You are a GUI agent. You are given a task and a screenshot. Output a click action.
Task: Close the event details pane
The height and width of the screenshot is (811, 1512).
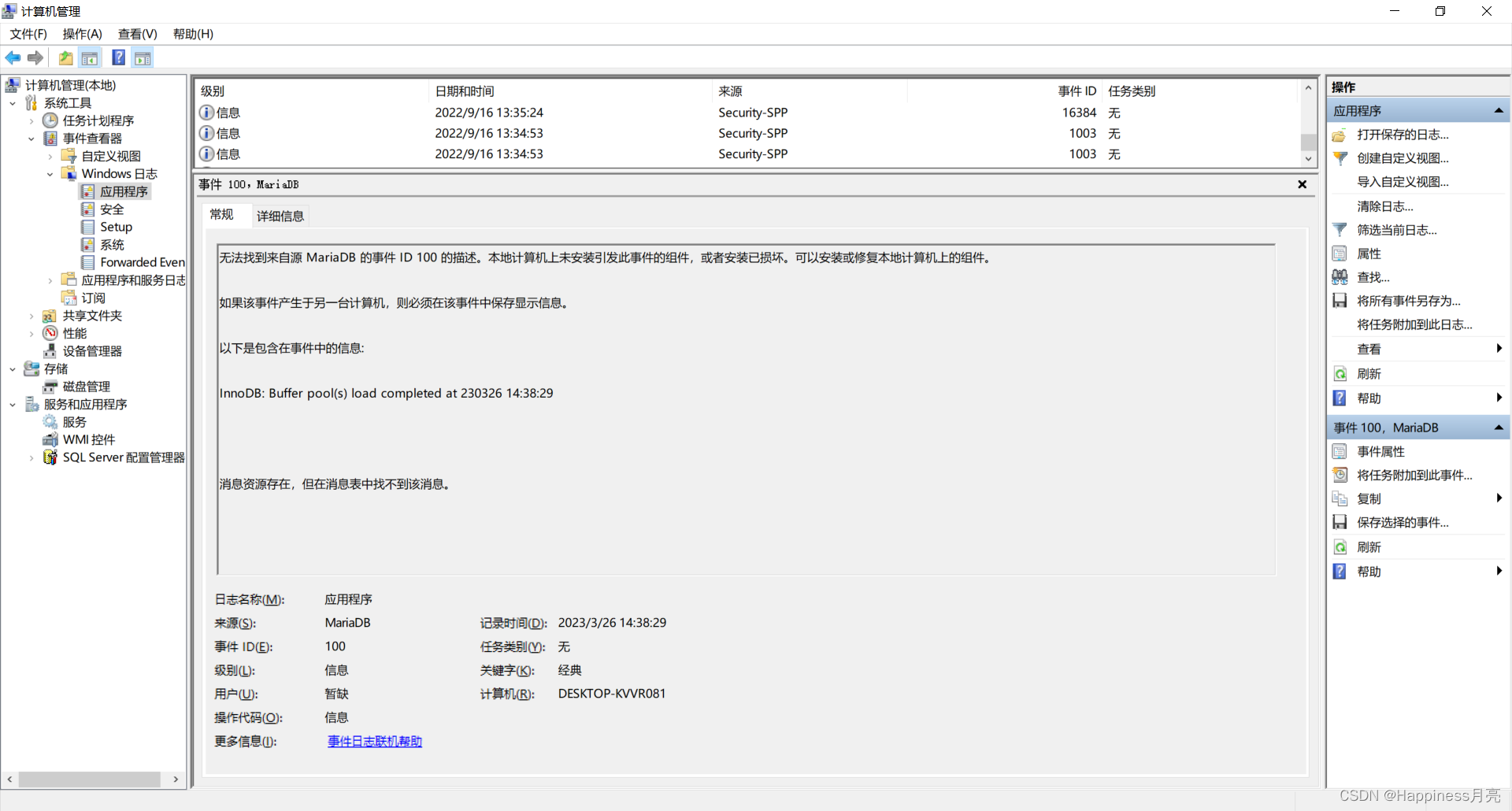pyautogui.click(x=1303, y=184)
